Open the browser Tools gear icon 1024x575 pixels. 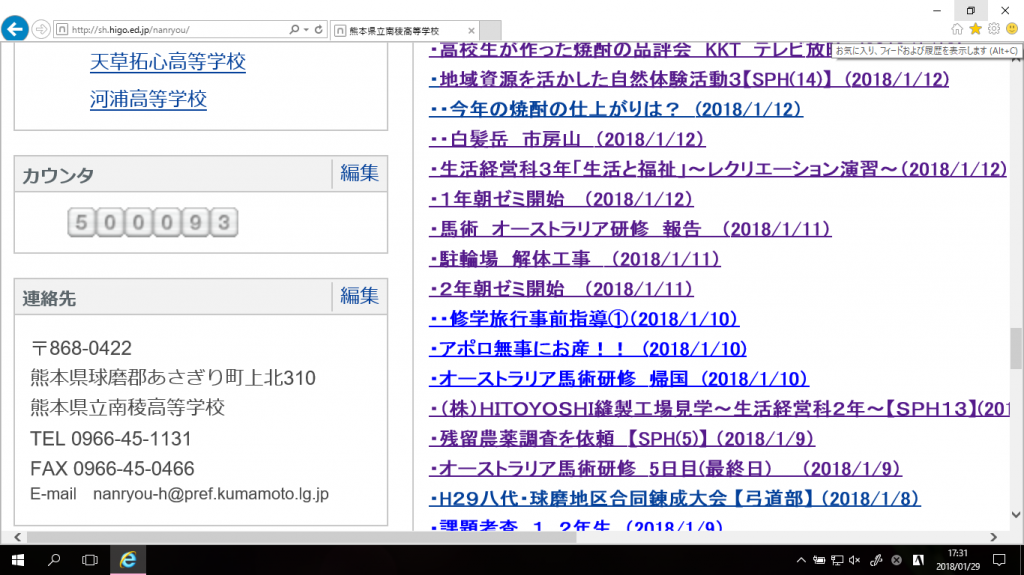pyautogui.click(x=993, y=29)
